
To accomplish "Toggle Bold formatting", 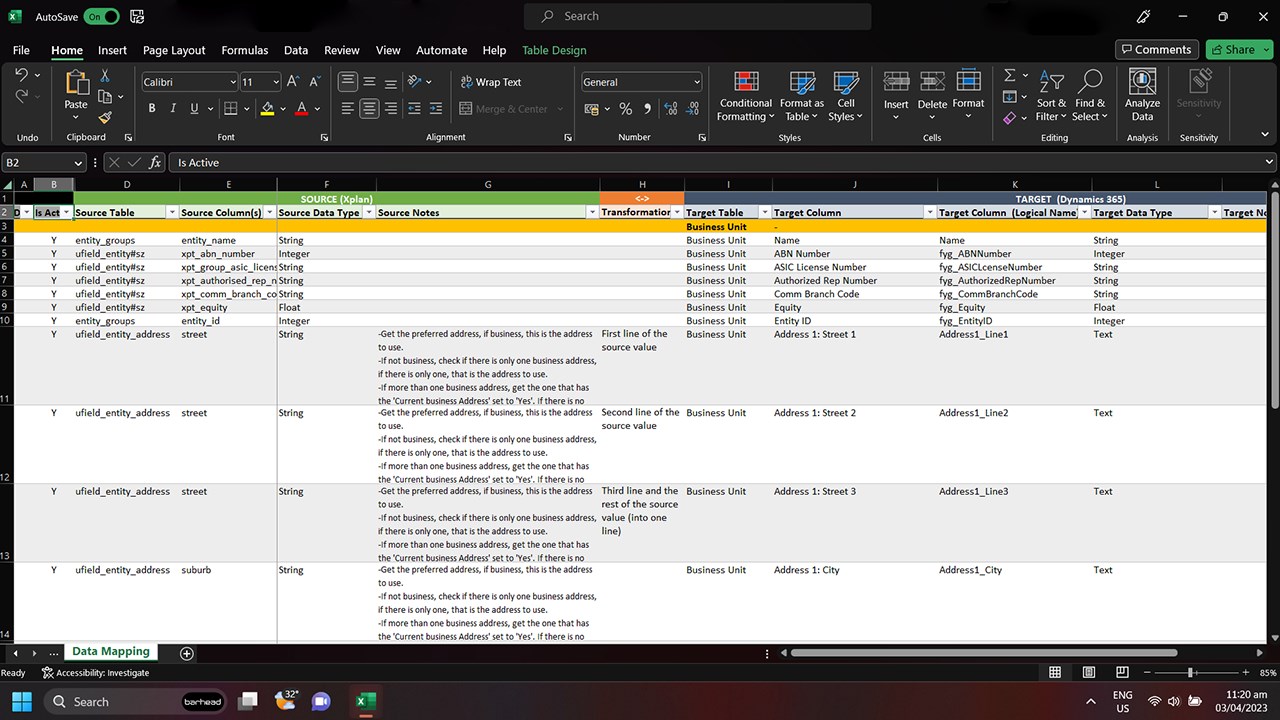I will point(152,108).
